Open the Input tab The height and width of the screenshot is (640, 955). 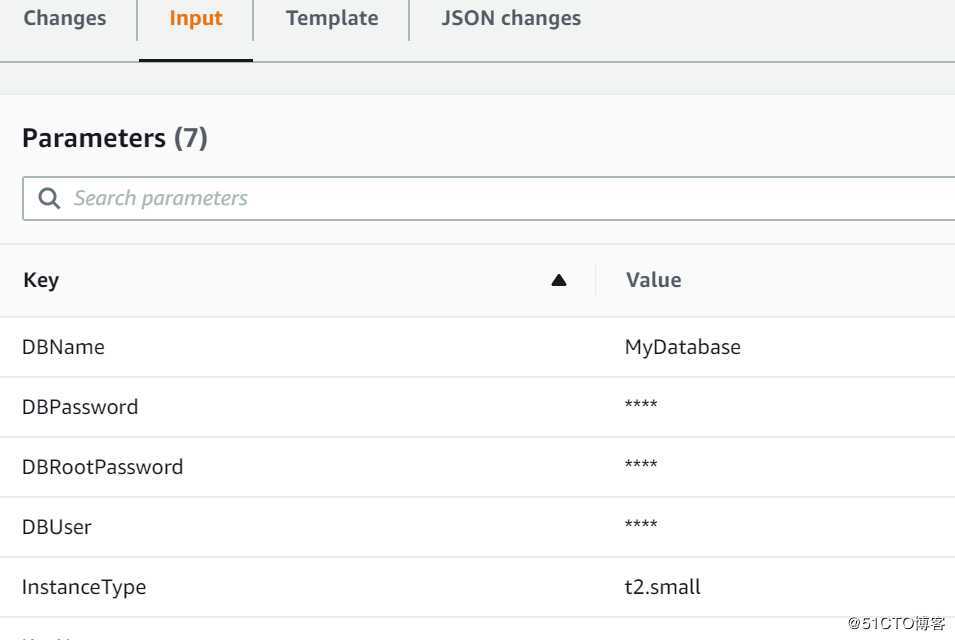(196, 18)
